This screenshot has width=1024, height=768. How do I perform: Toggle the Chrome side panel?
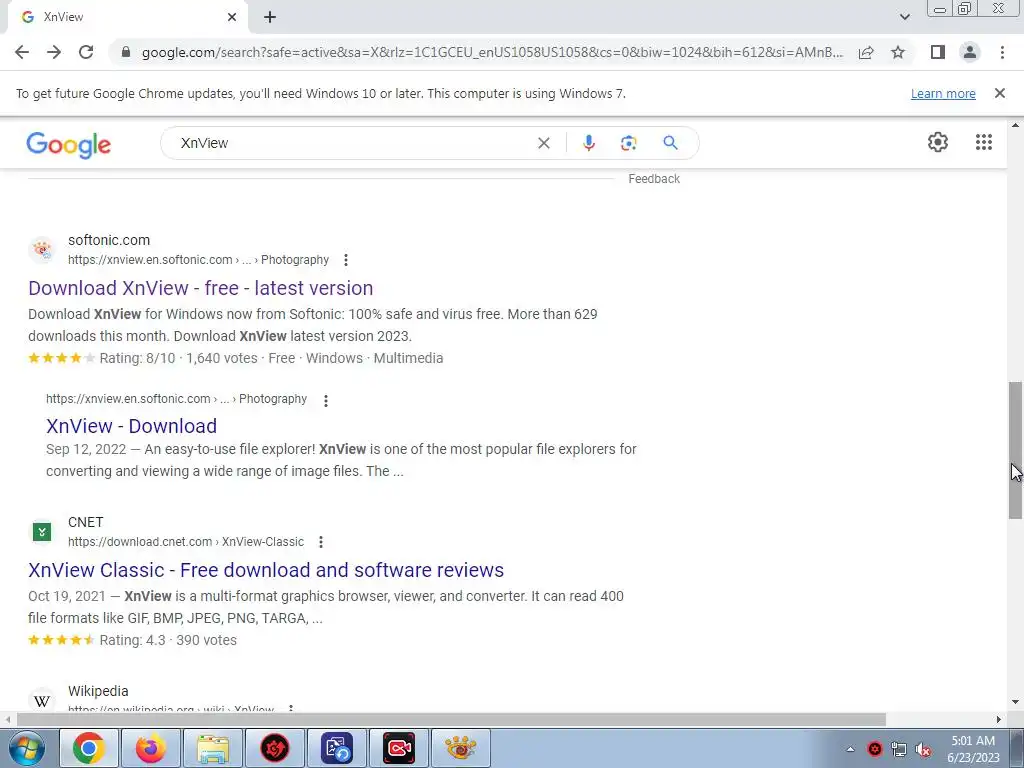(x=938, y=52)
